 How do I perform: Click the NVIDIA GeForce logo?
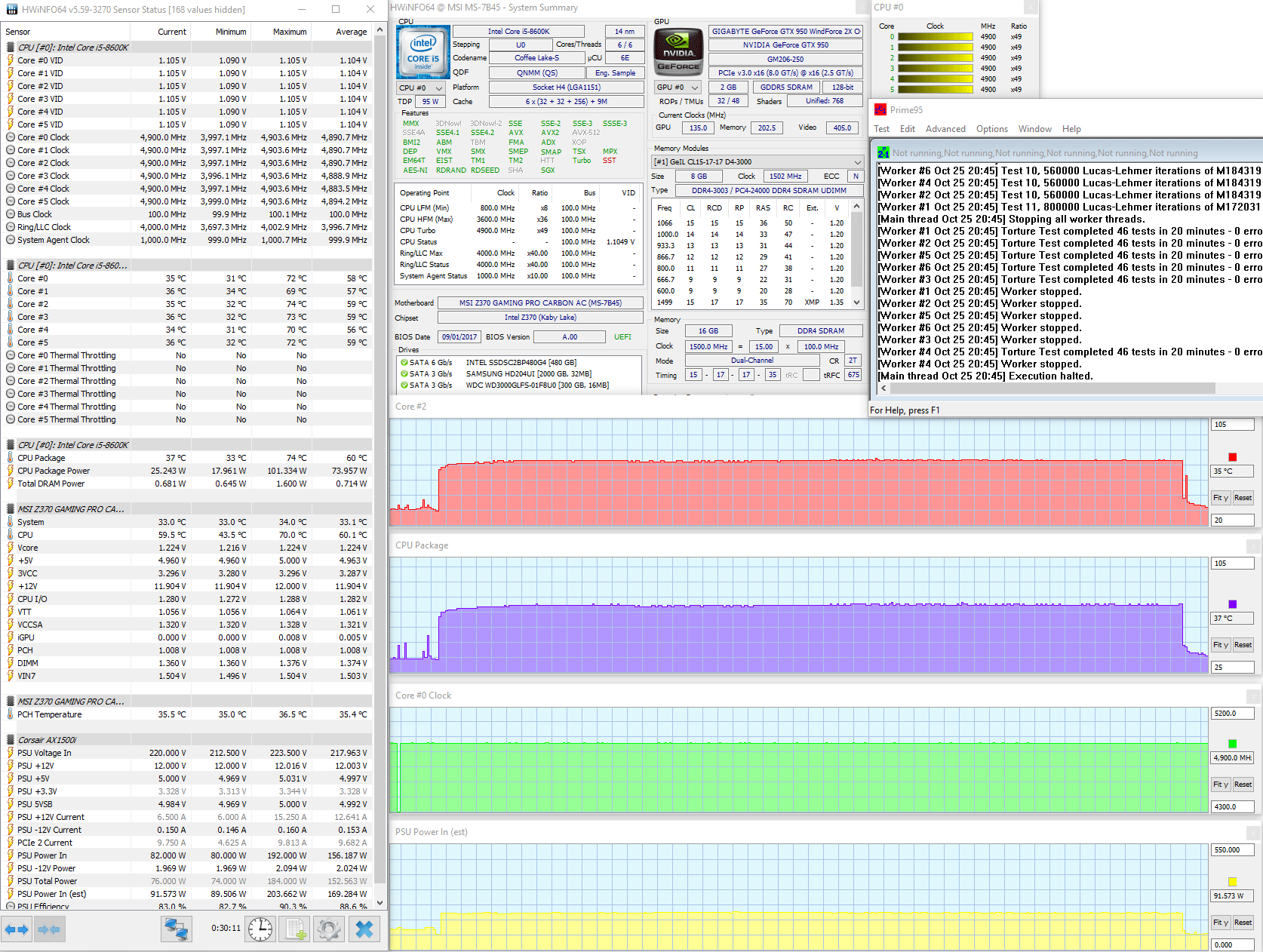tap(678, 52)
